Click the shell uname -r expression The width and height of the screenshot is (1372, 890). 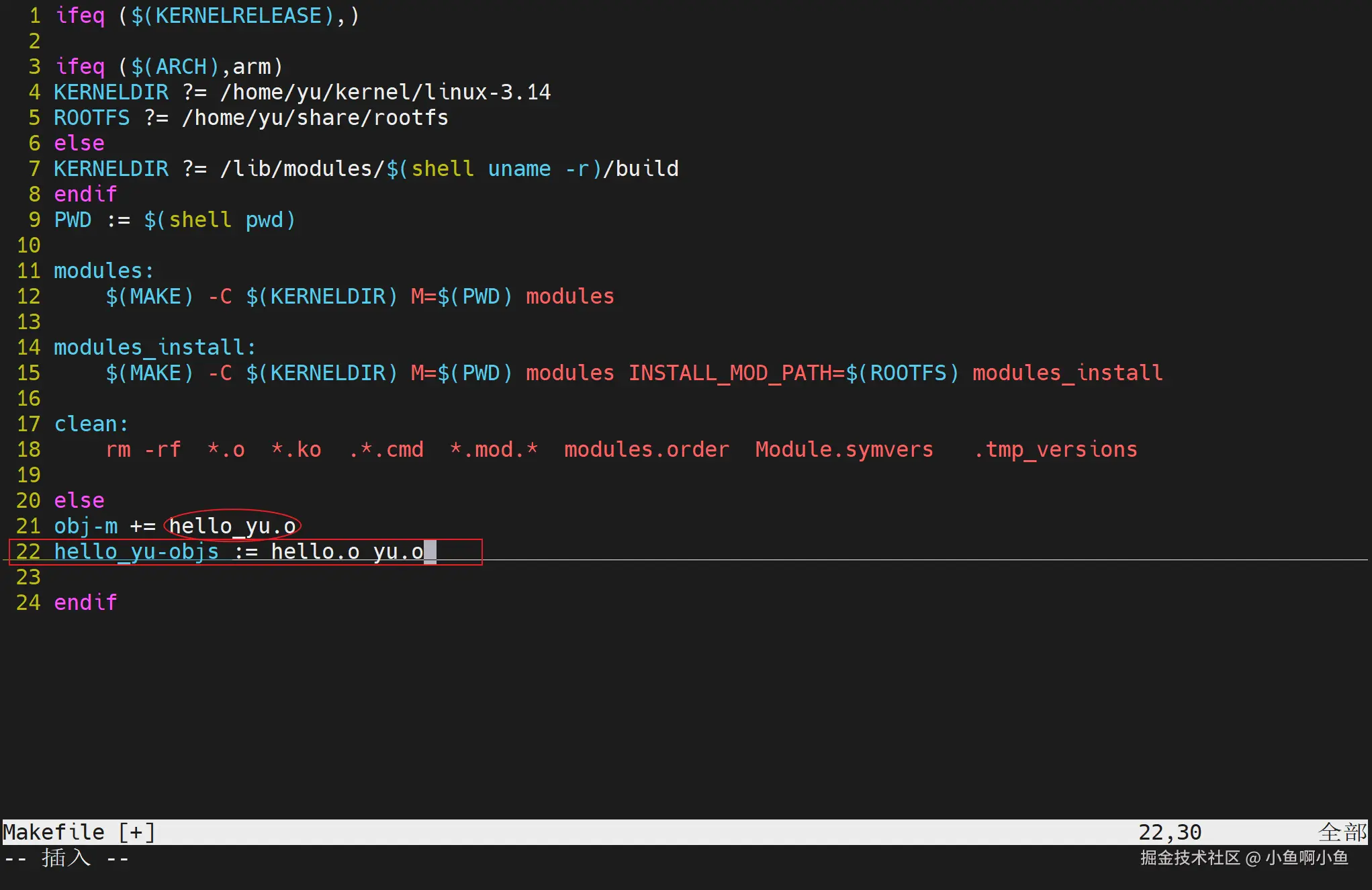click(500, 169)
